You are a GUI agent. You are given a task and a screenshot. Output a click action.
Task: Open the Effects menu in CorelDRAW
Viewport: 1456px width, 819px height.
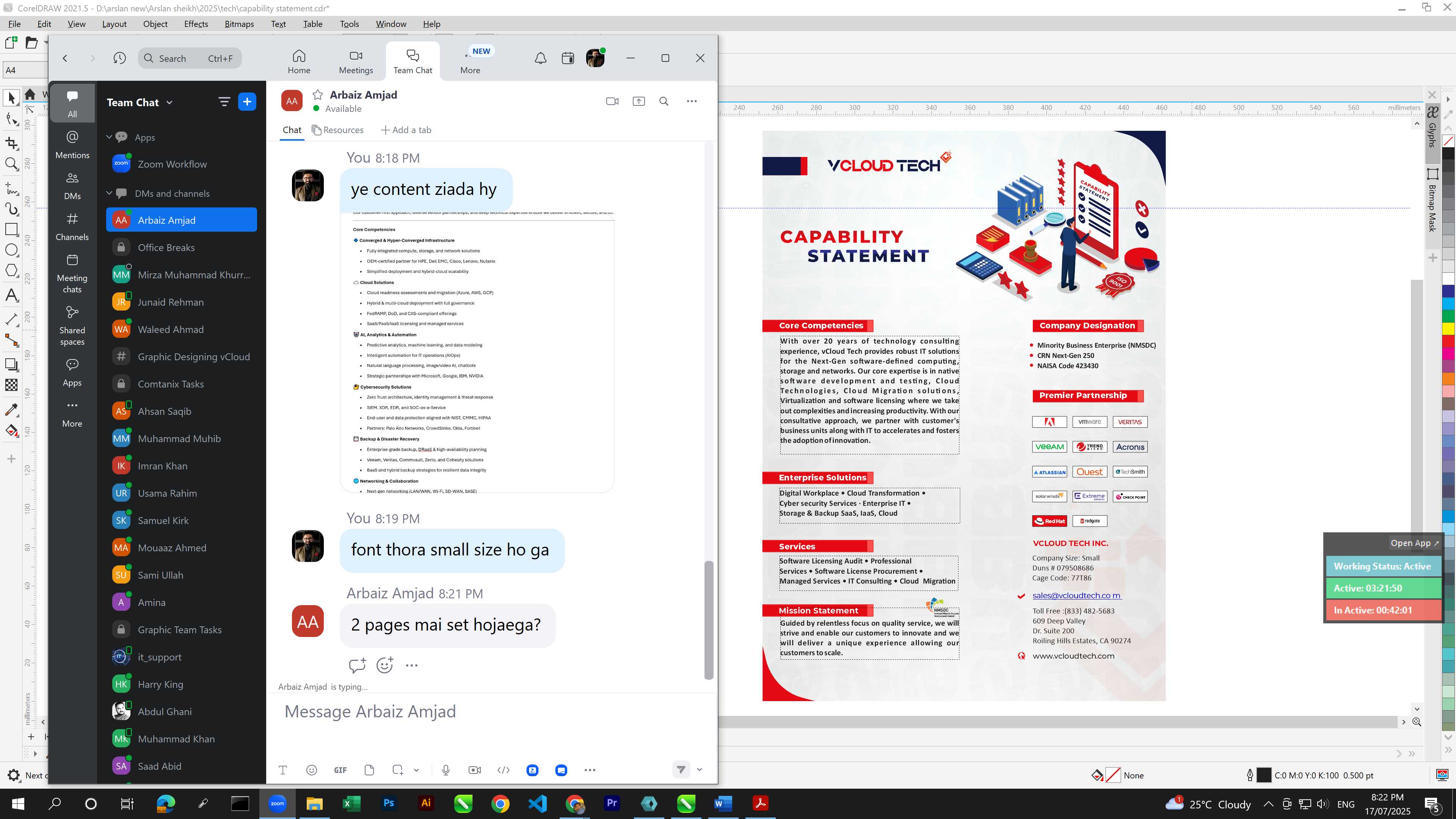click(x=196, y=24)
